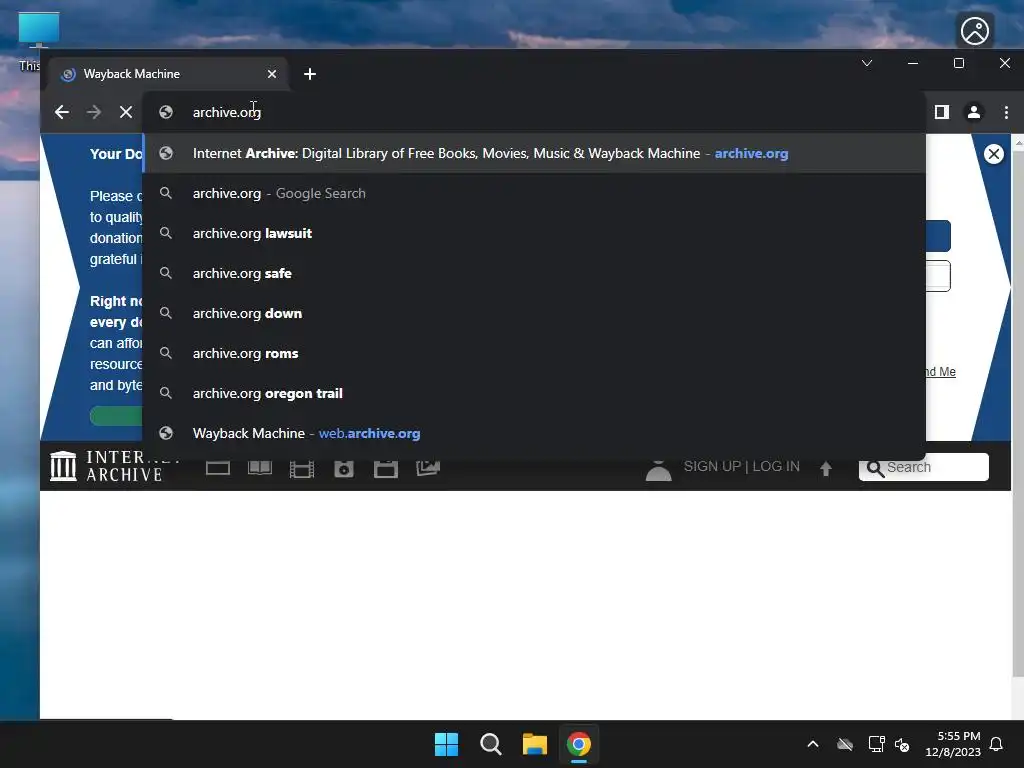Open the clock showing 5:55 PM
The width and height of the screenshot is (1024, 768).
click(x=953, y=744)
